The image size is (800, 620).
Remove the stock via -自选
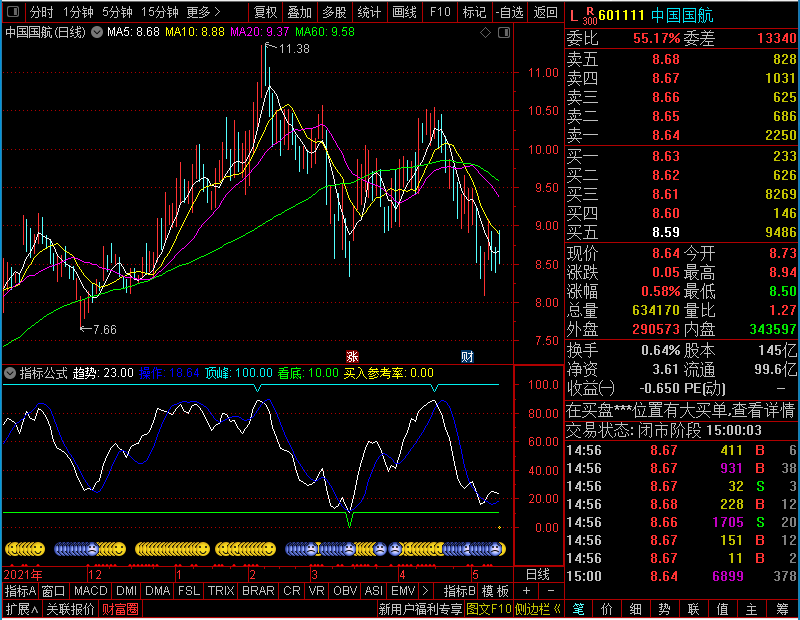click(509, 12)
